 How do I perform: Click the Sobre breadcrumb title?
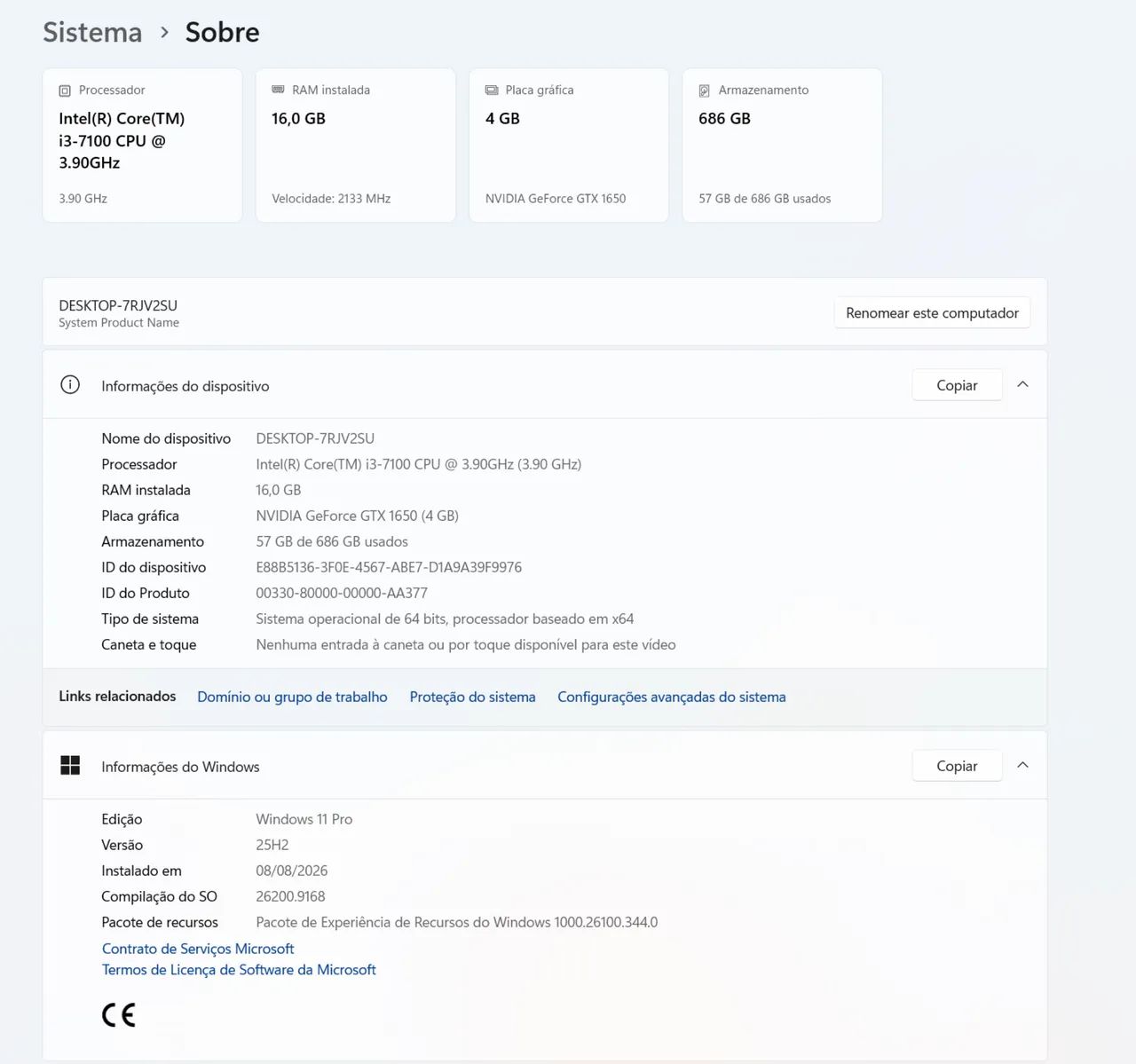tap(222, 32)
